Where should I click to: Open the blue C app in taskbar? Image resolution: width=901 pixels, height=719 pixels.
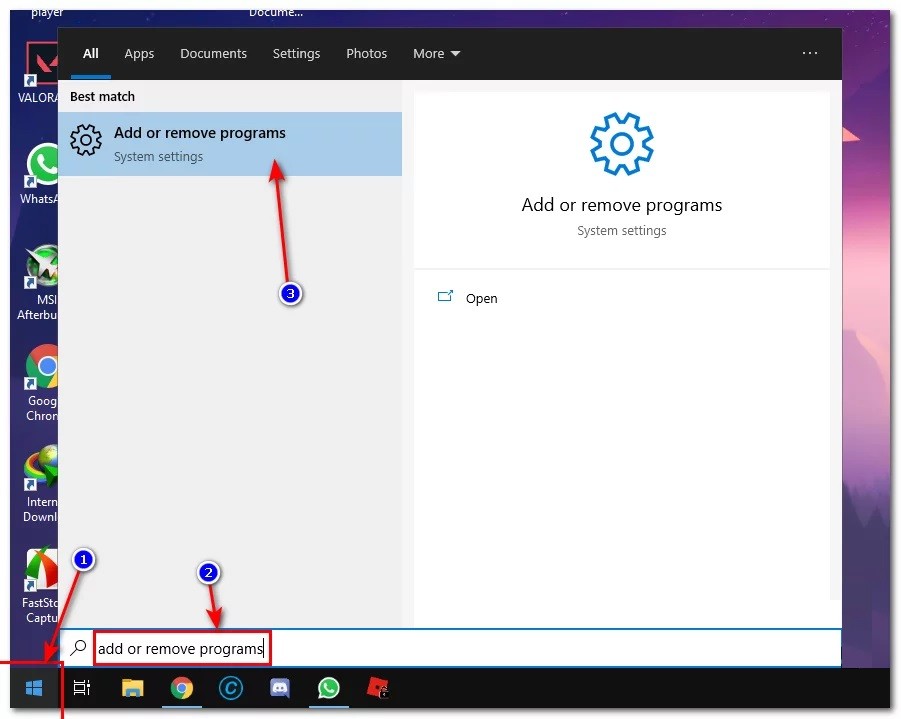(231, 687)
